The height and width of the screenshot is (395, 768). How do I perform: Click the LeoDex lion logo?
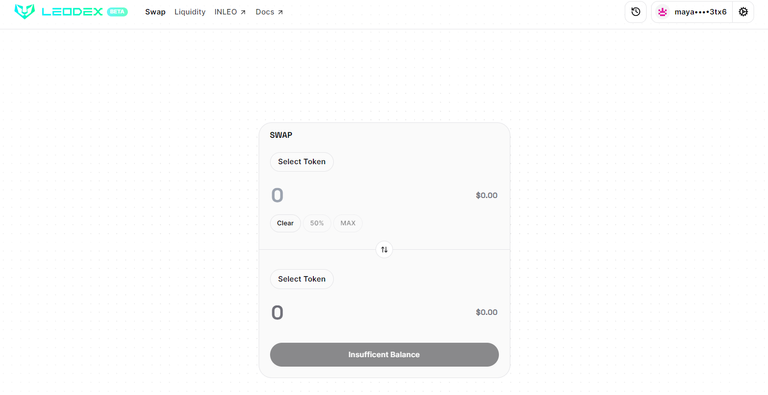[24, 12]
